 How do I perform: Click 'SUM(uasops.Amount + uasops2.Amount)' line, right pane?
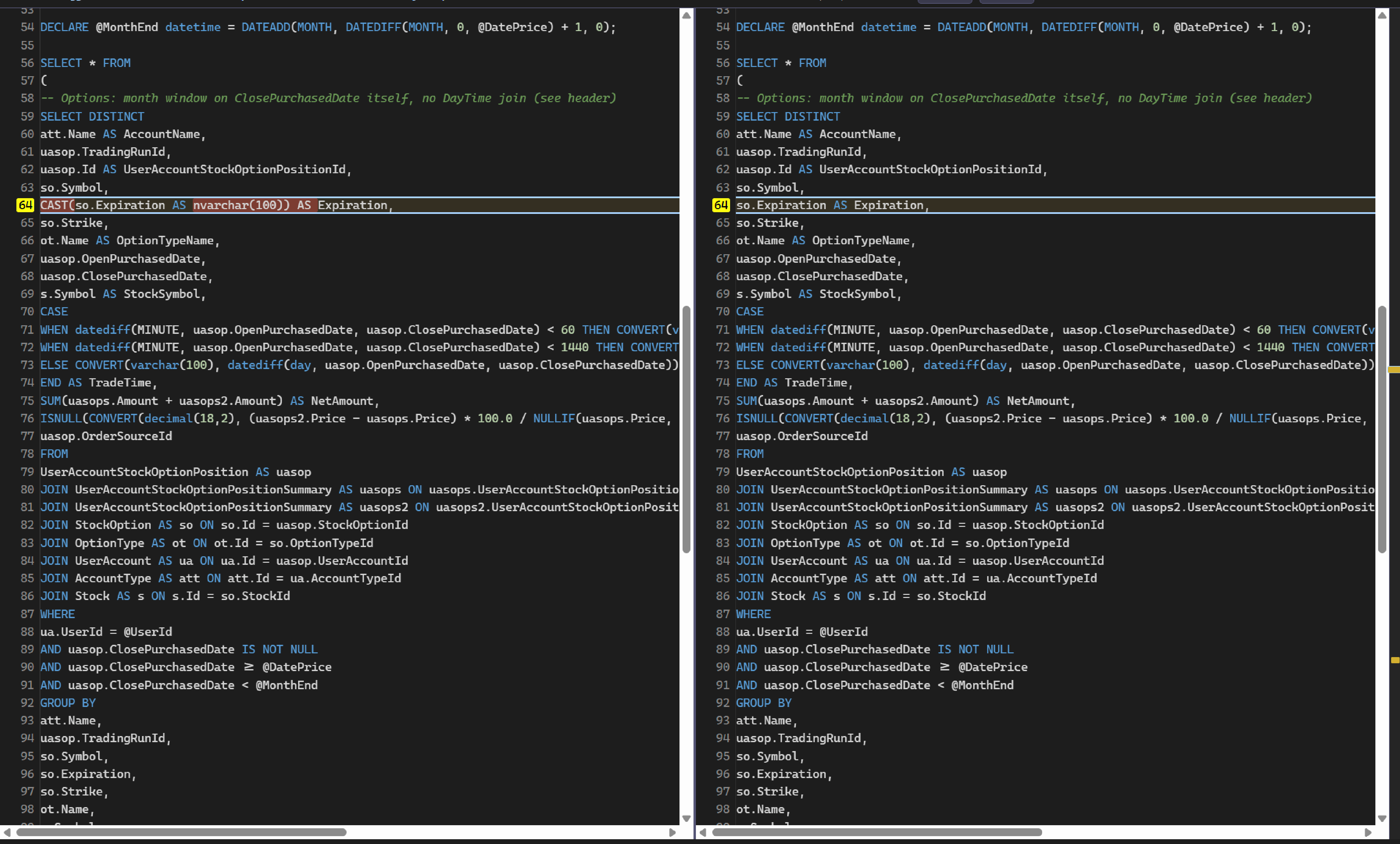(x=906, y=401)
